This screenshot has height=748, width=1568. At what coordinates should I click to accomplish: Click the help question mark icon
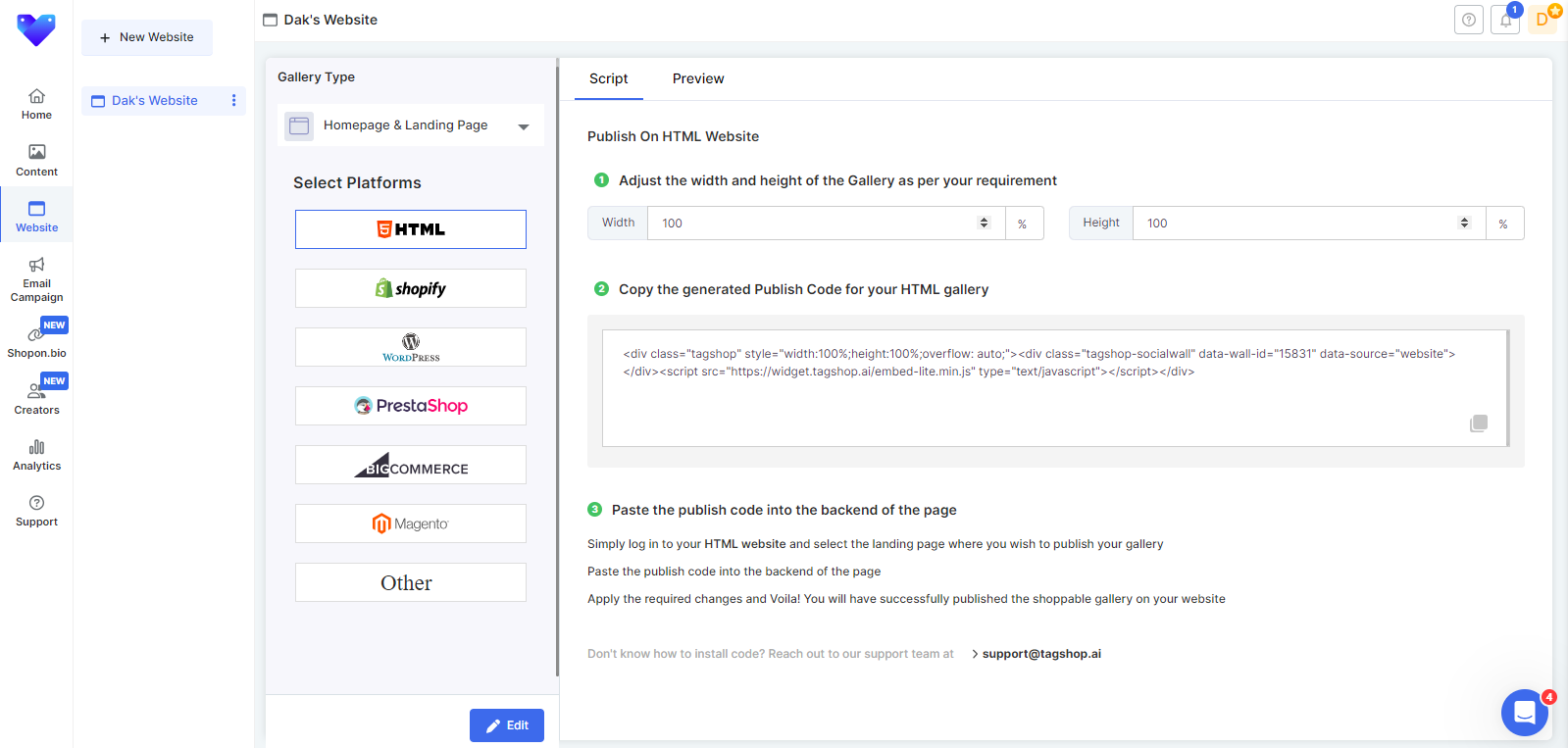[x=1468, y=20]
